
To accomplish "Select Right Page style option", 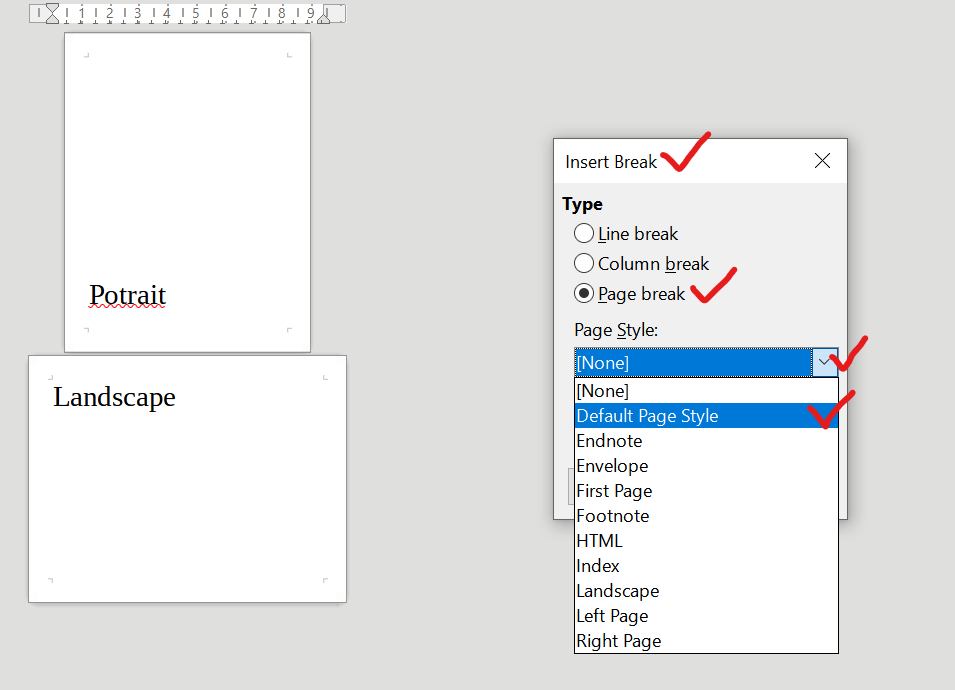I will [x=707, y=641].
